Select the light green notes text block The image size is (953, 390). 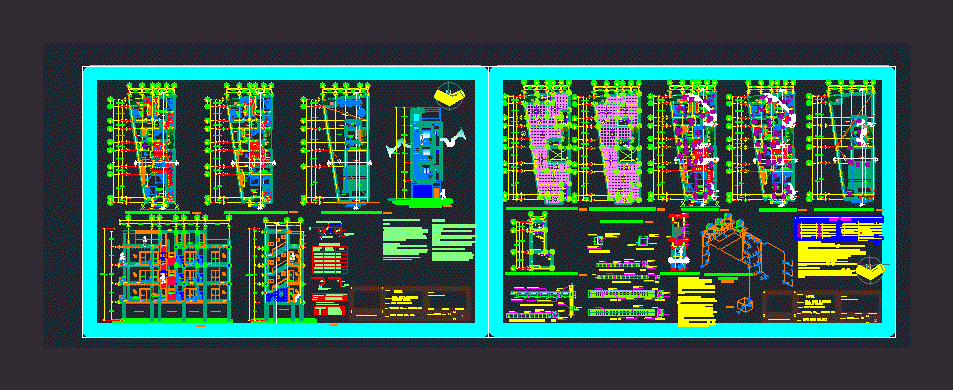(x=429, y=240)
